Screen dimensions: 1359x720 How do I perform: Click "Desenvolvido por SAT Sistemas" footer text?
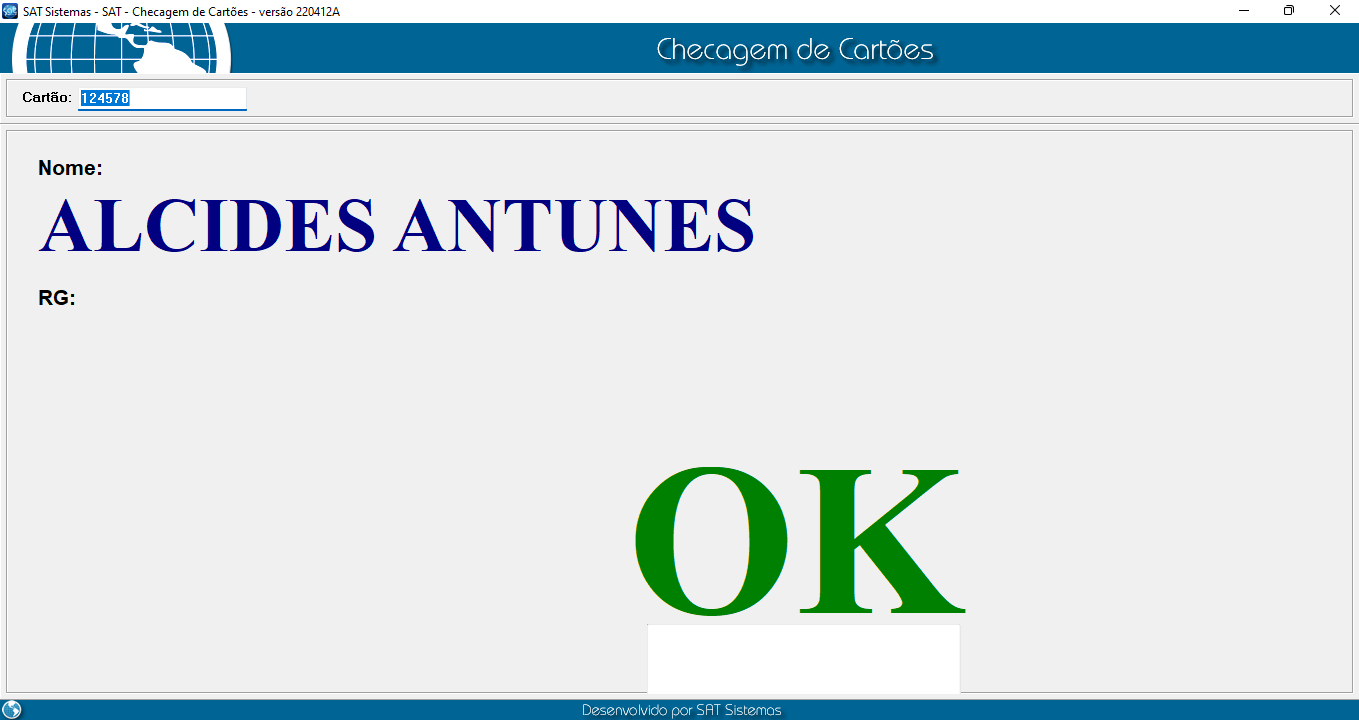pyautogui.click(x=681, y=710)
